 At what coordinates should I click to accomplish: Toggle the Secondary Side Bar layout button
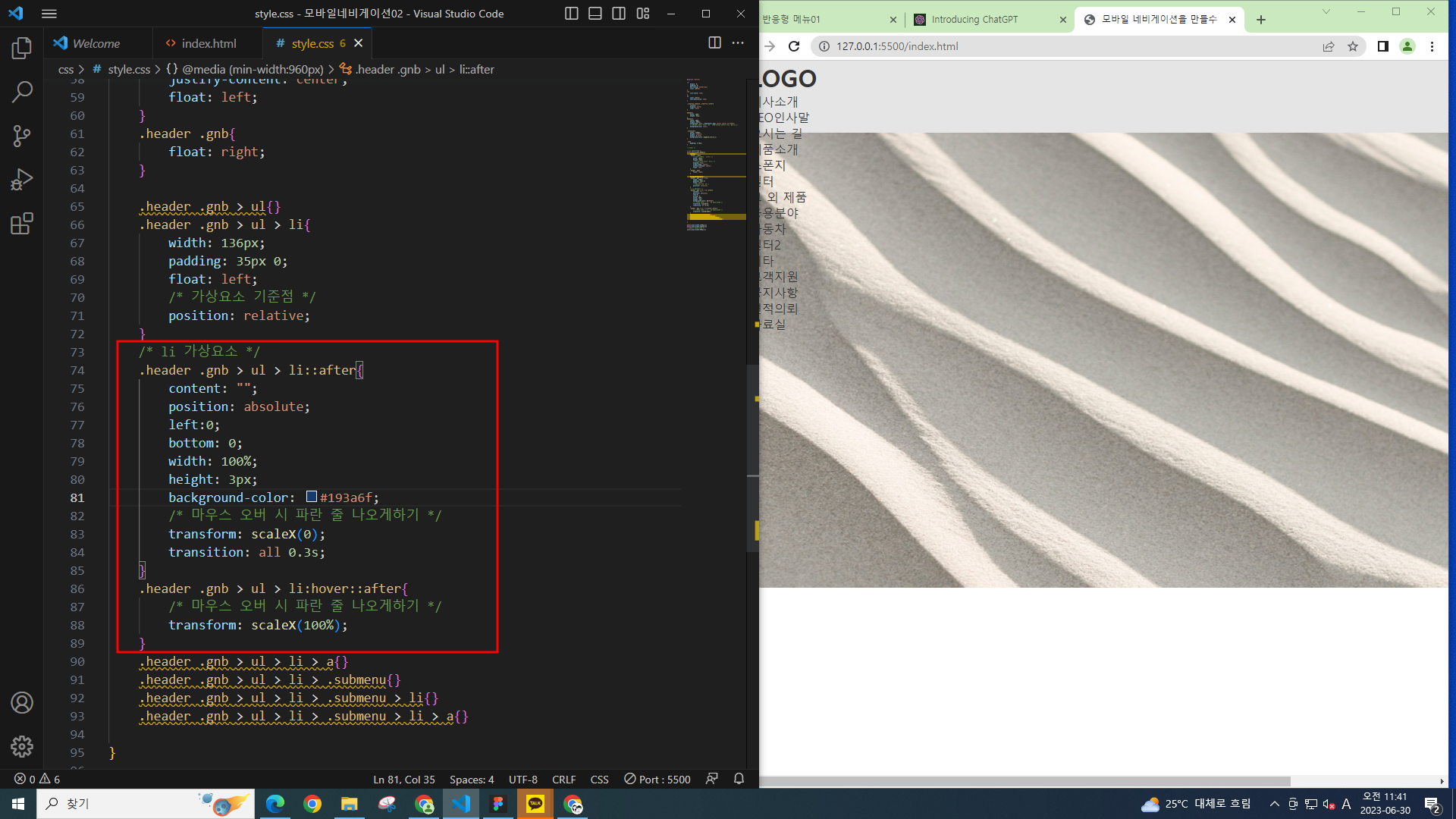619,14
